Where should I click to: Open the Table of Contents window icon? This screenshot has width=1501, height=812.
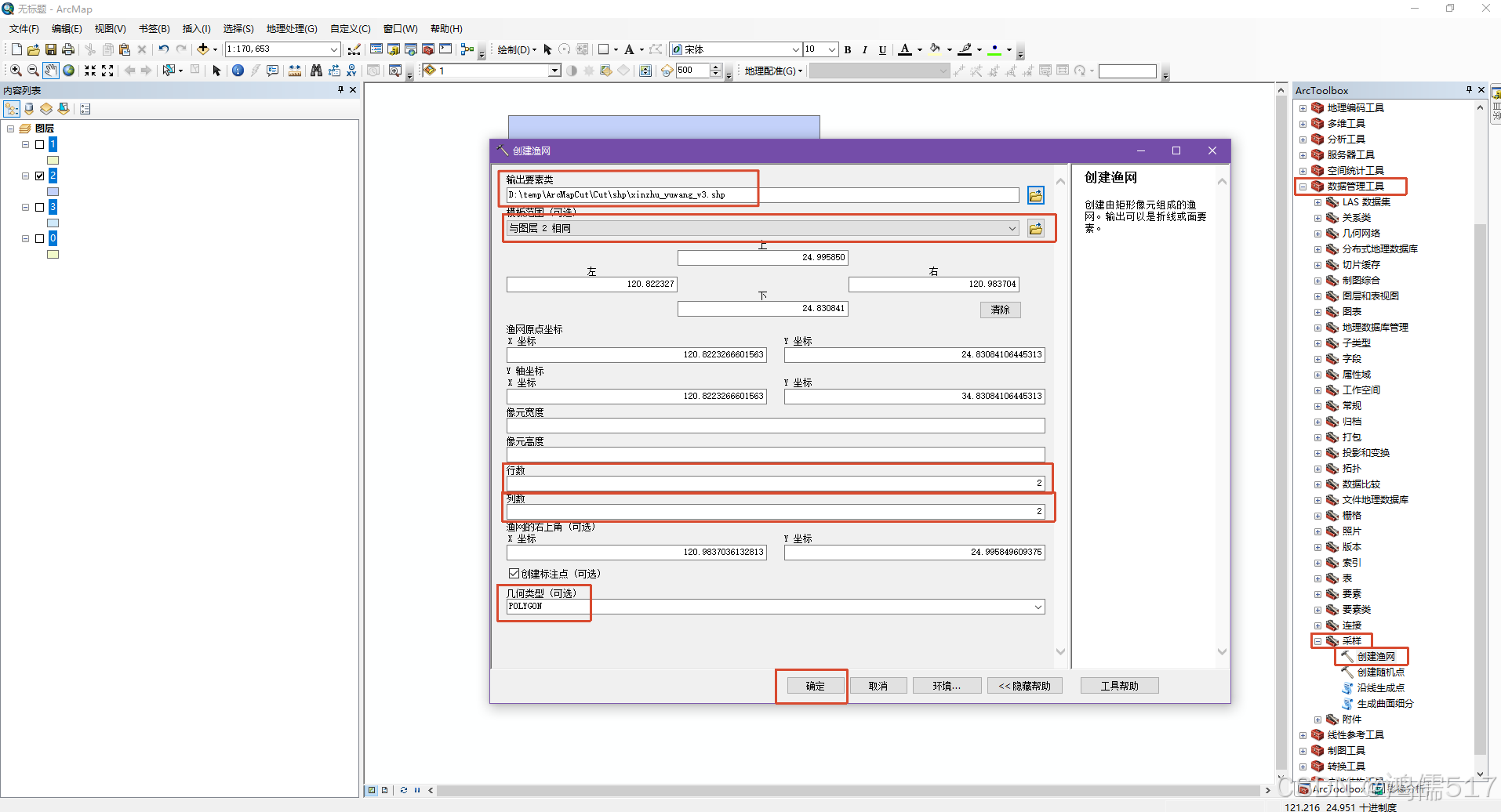pos(376,49)
